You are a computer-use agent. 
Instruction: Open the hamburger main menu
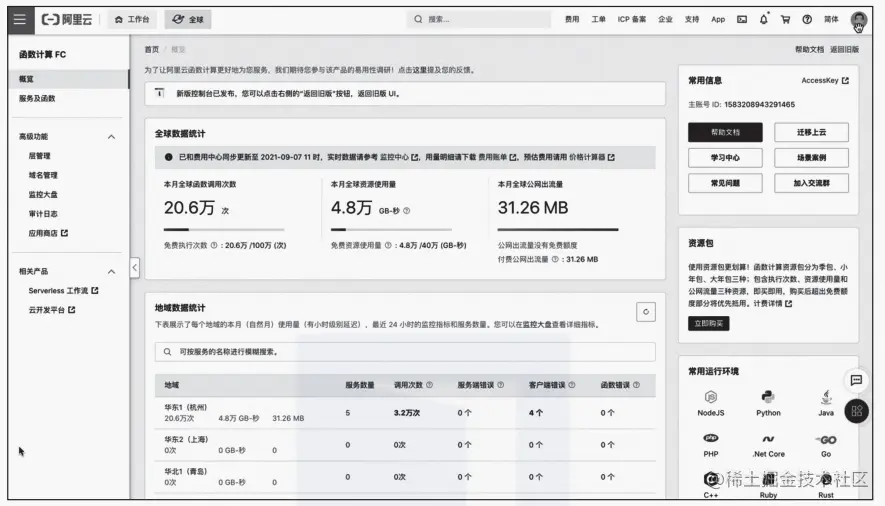pos(20,19)
